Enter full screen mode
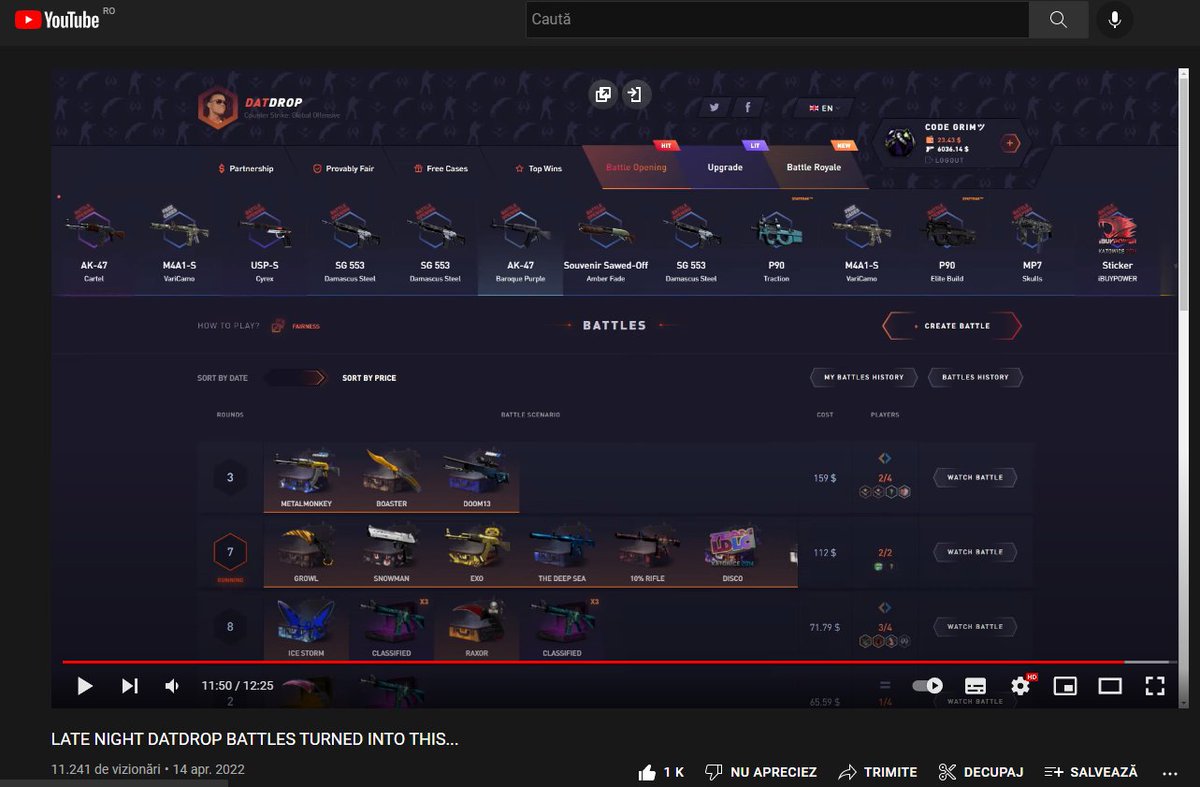 [1155, 686]
